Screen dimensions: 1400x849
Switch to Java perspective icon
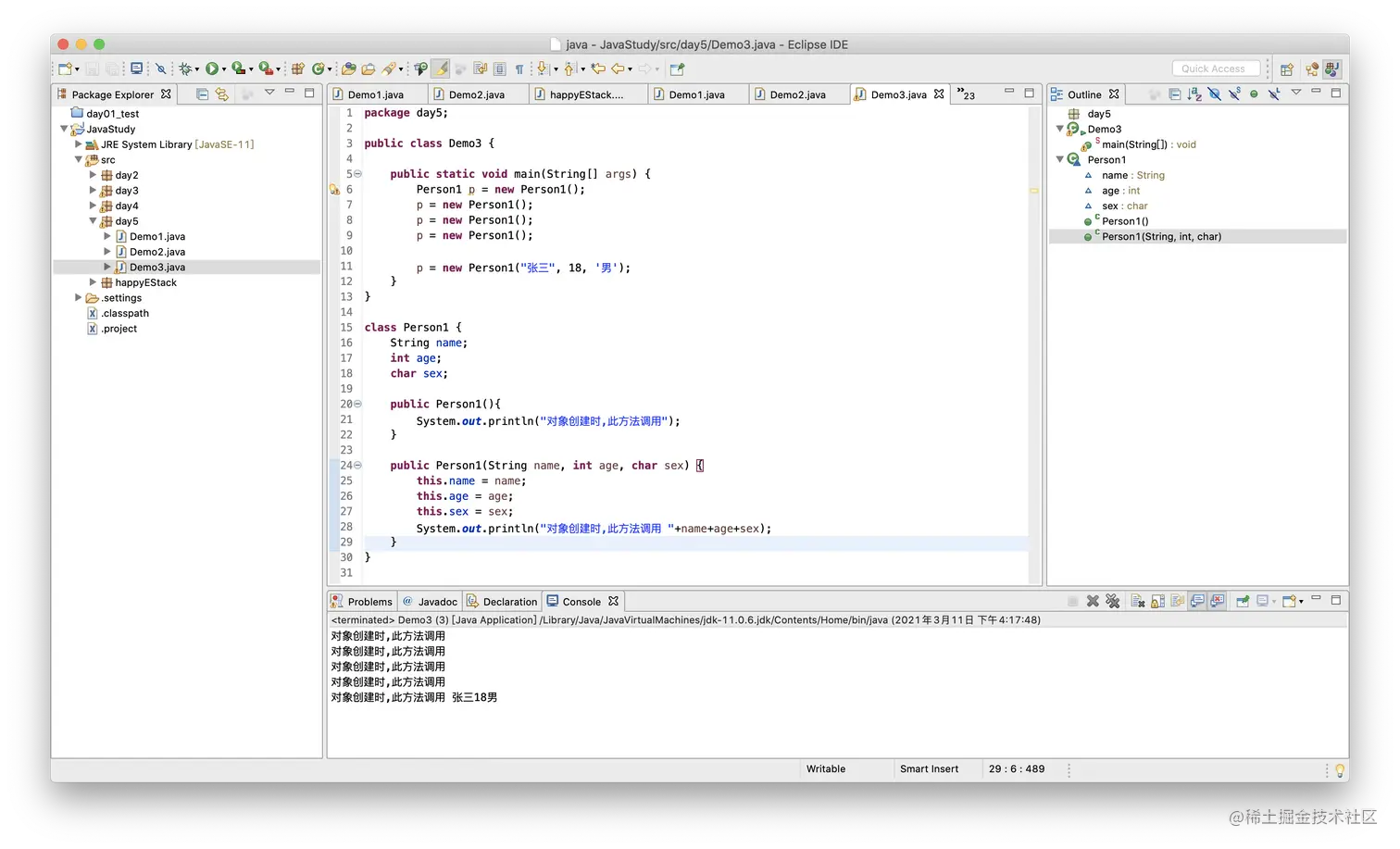(x=1332, y=69)
